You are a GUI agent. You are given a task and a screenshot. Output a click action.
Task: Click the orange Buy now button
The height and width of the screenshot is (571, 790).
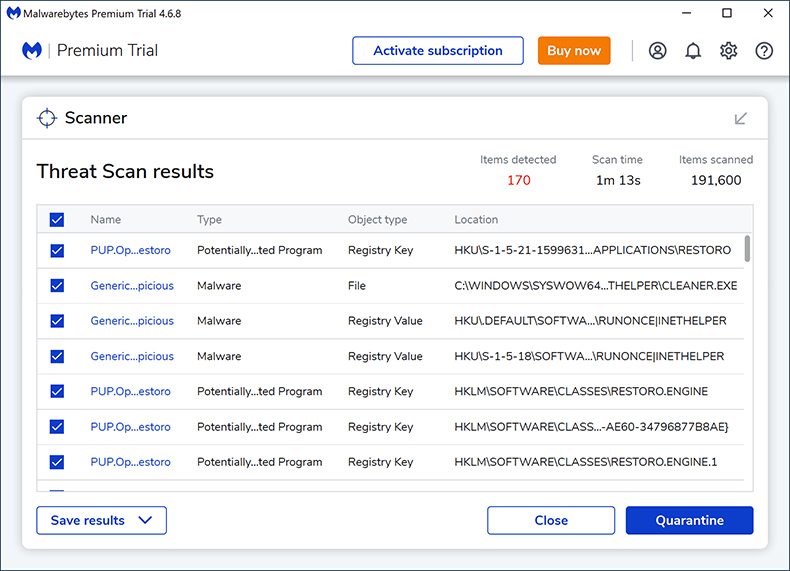coord(574,50)
